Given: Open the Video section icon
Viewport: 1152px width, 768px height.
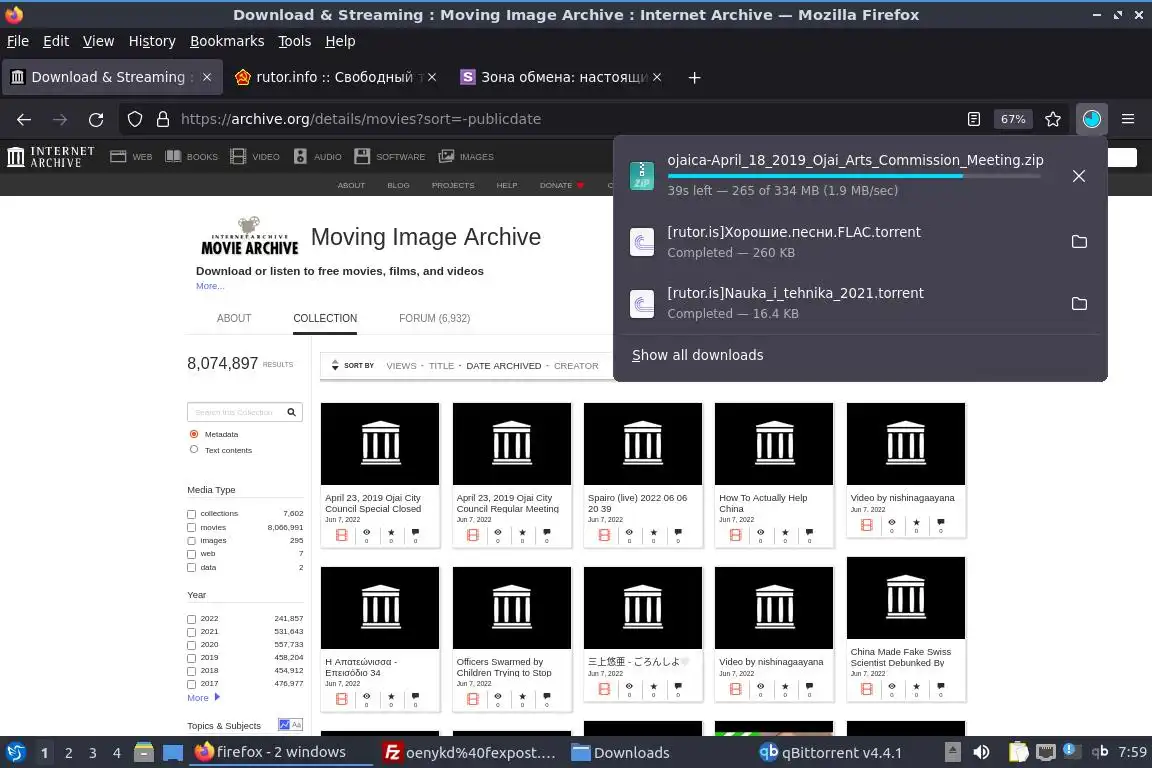Looking at the screenshot, I should click(x=238, y=157).
